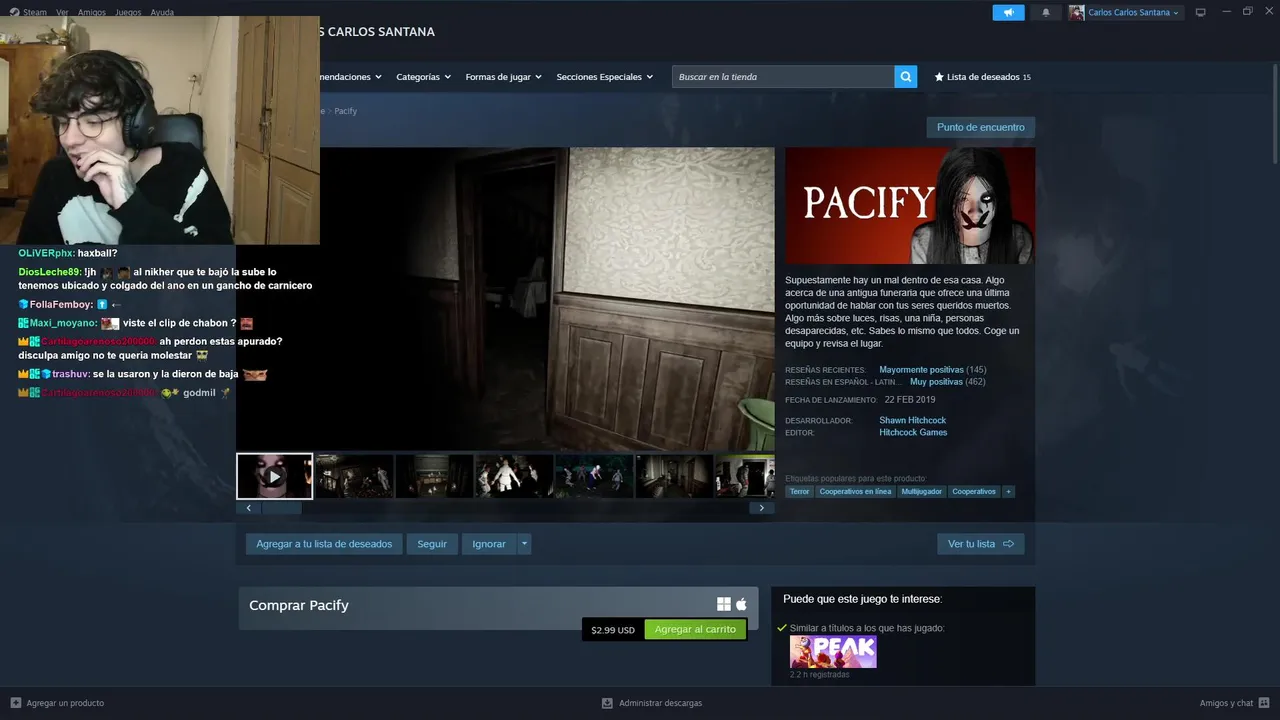This screenshot has height=720, width=1280.
Task: Expand the Categorías store menu
Action: click(423, 77)
